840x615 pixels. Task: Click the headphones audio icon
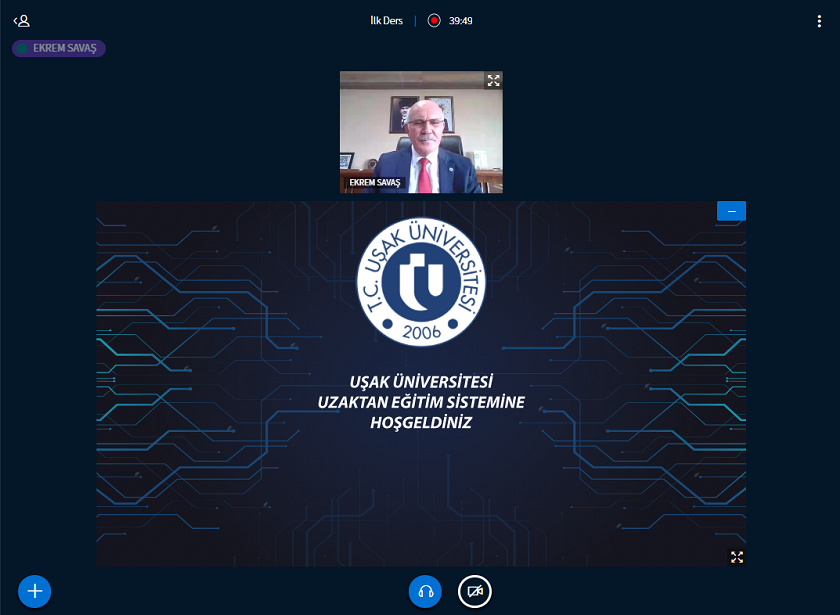click(x=425, y=591)
